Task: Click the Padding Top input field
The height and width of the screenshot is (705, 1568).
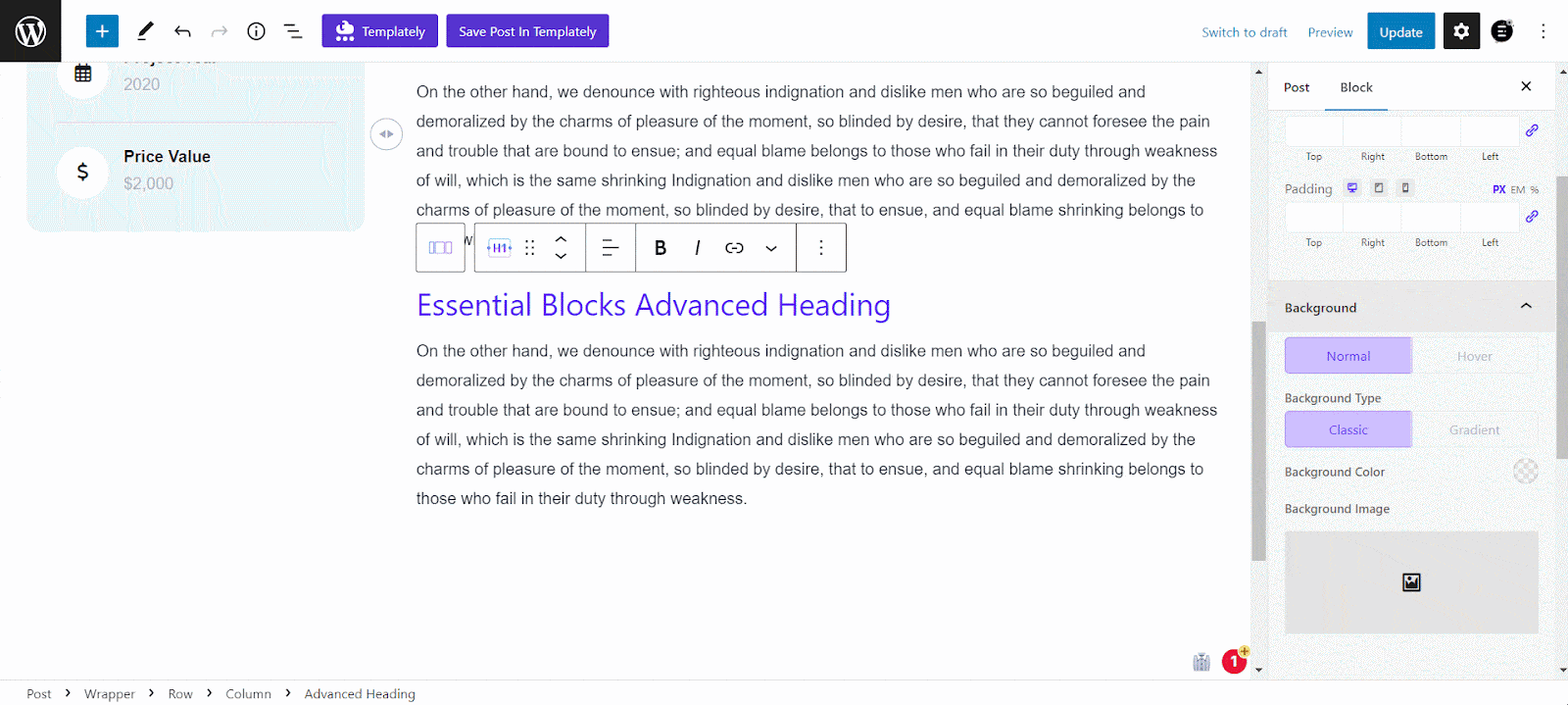Action: [1314, 217]
